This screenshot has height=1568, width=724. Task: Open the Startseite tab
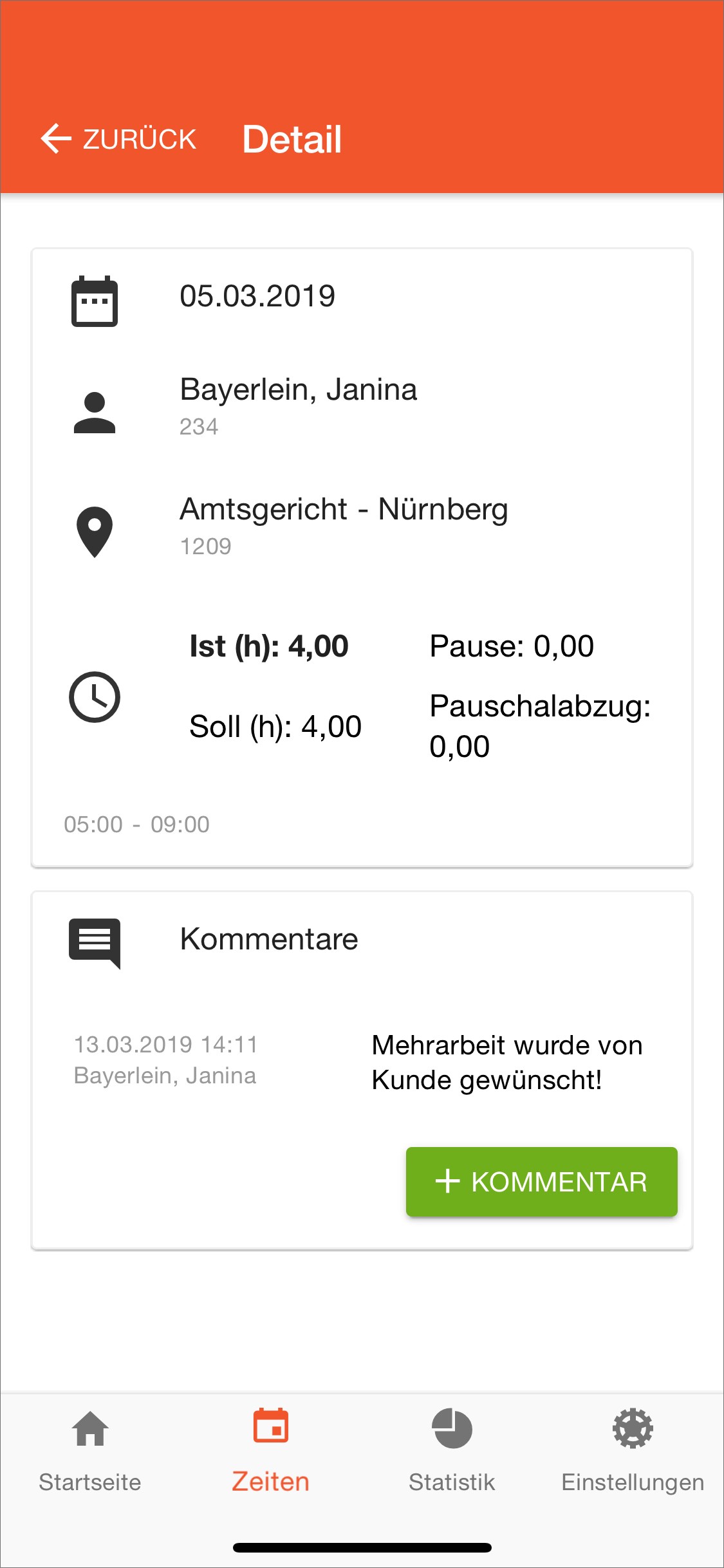(x=90, y=1482)
